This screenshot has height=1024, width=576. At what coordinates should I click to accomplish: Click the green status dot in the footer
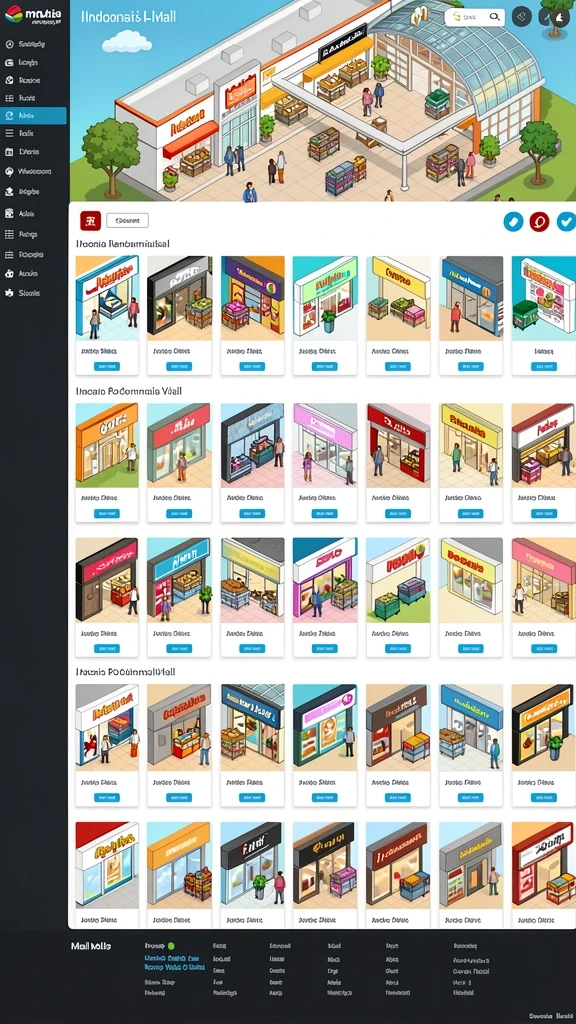pos(171,946)
